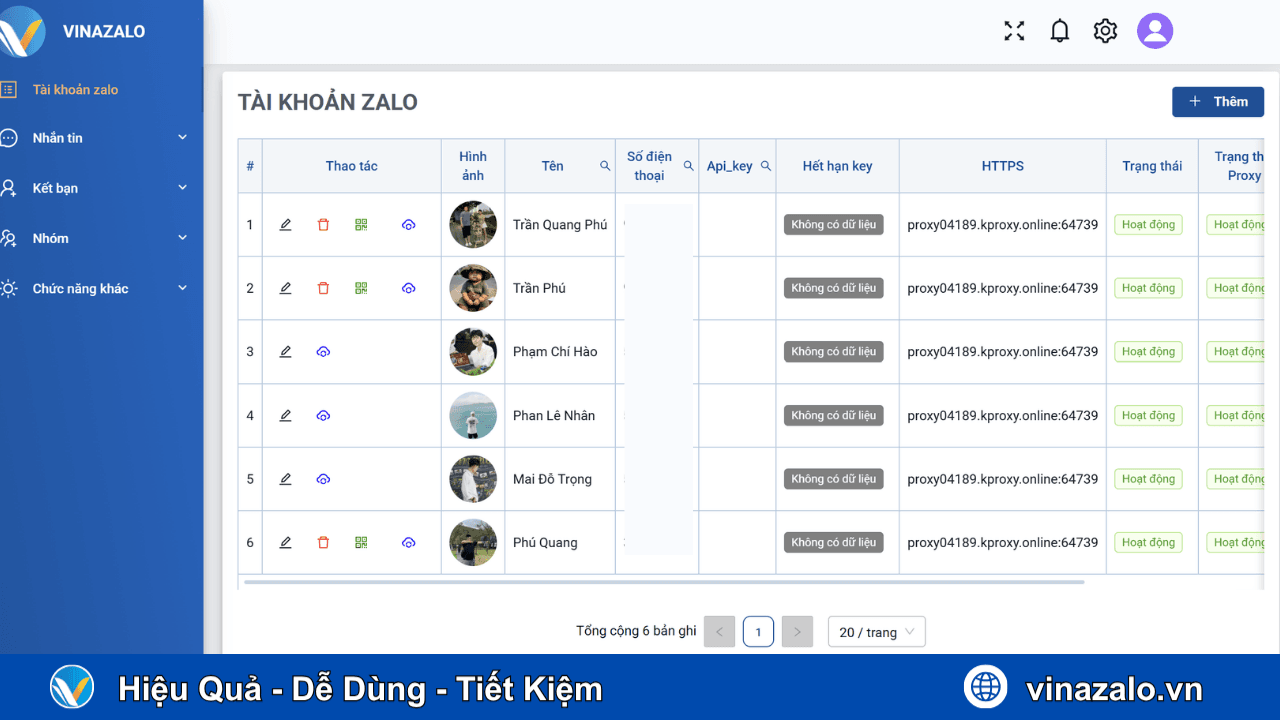Edit the Mai Đỗ Trọng account
The image size is (1280, 720).
(x=285, y=479)
